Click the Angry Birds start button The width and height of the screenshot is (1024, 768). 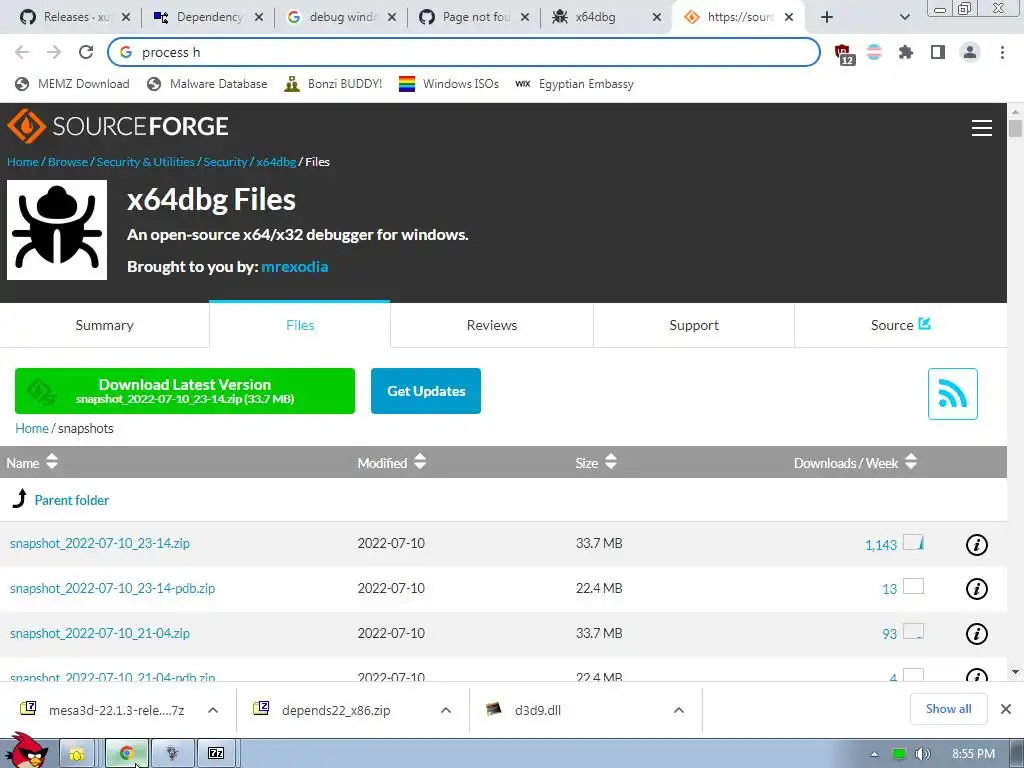(x=27, y=750)
